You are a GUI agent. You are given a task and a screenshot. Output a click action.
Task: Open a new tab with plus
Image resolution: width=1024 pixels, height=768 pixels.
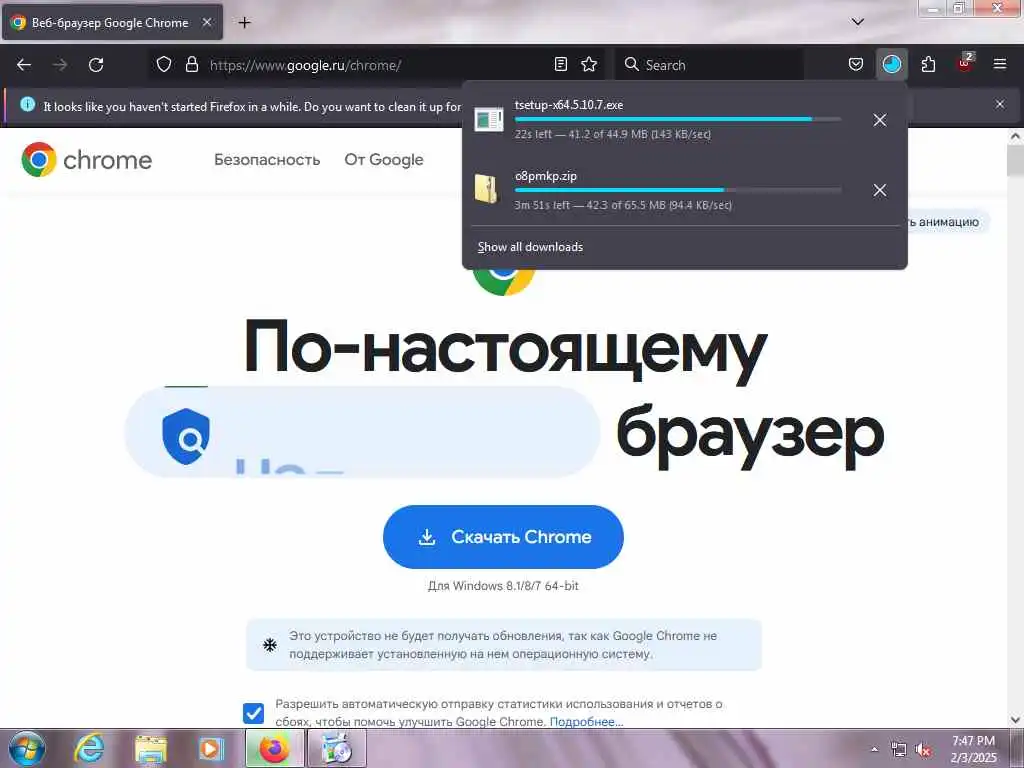coord(244,23)
